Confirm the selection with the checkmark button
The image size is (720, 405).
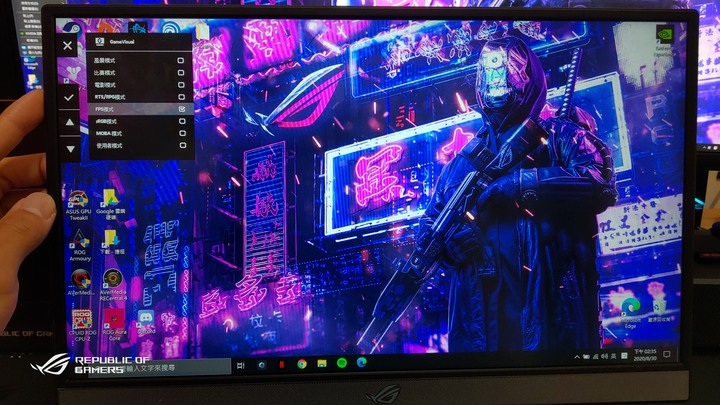pyautogui.click(x=69, y=97)
